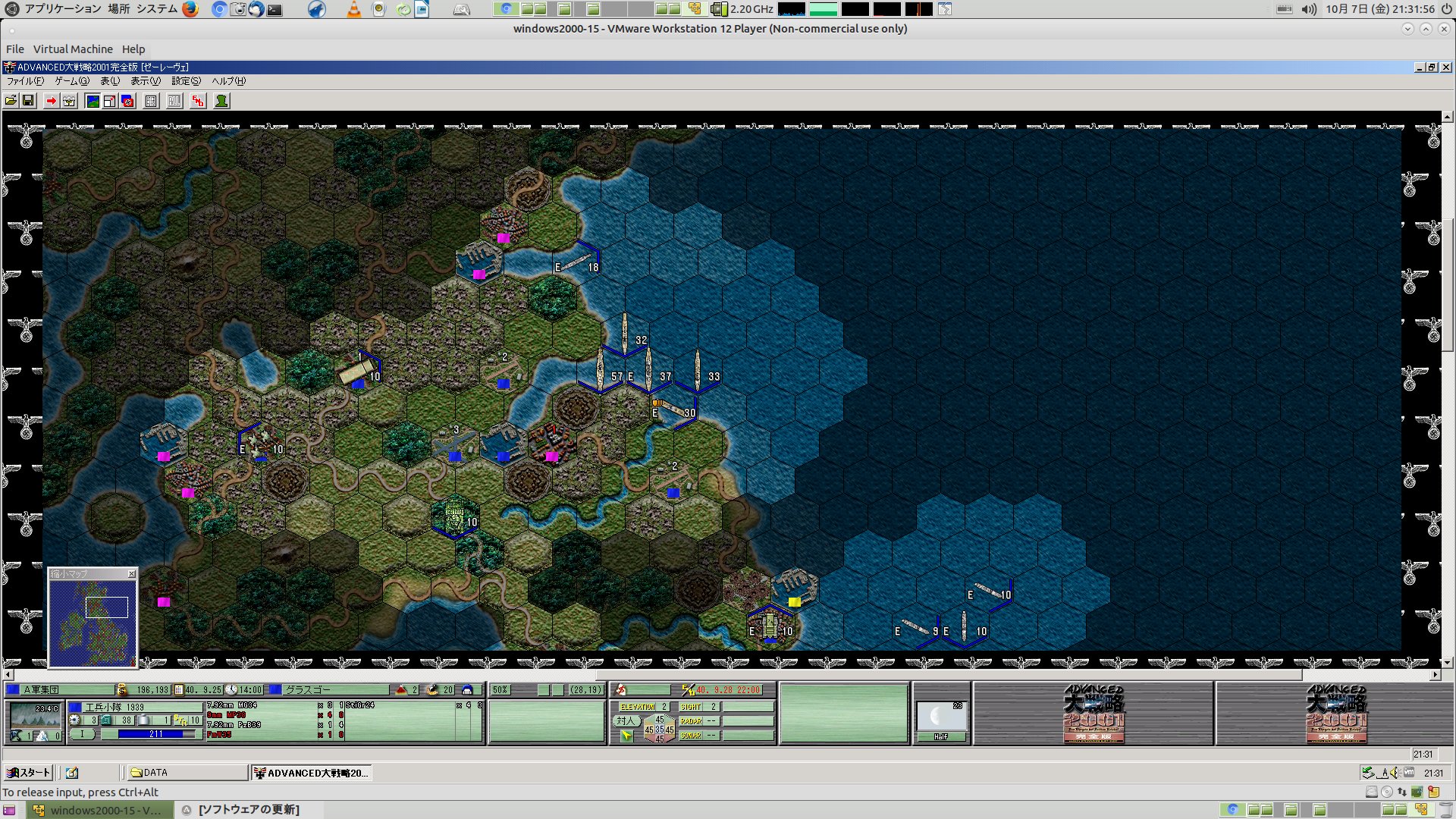Open the 表(L) menu
1456x819 pixels.
(110, 81)
